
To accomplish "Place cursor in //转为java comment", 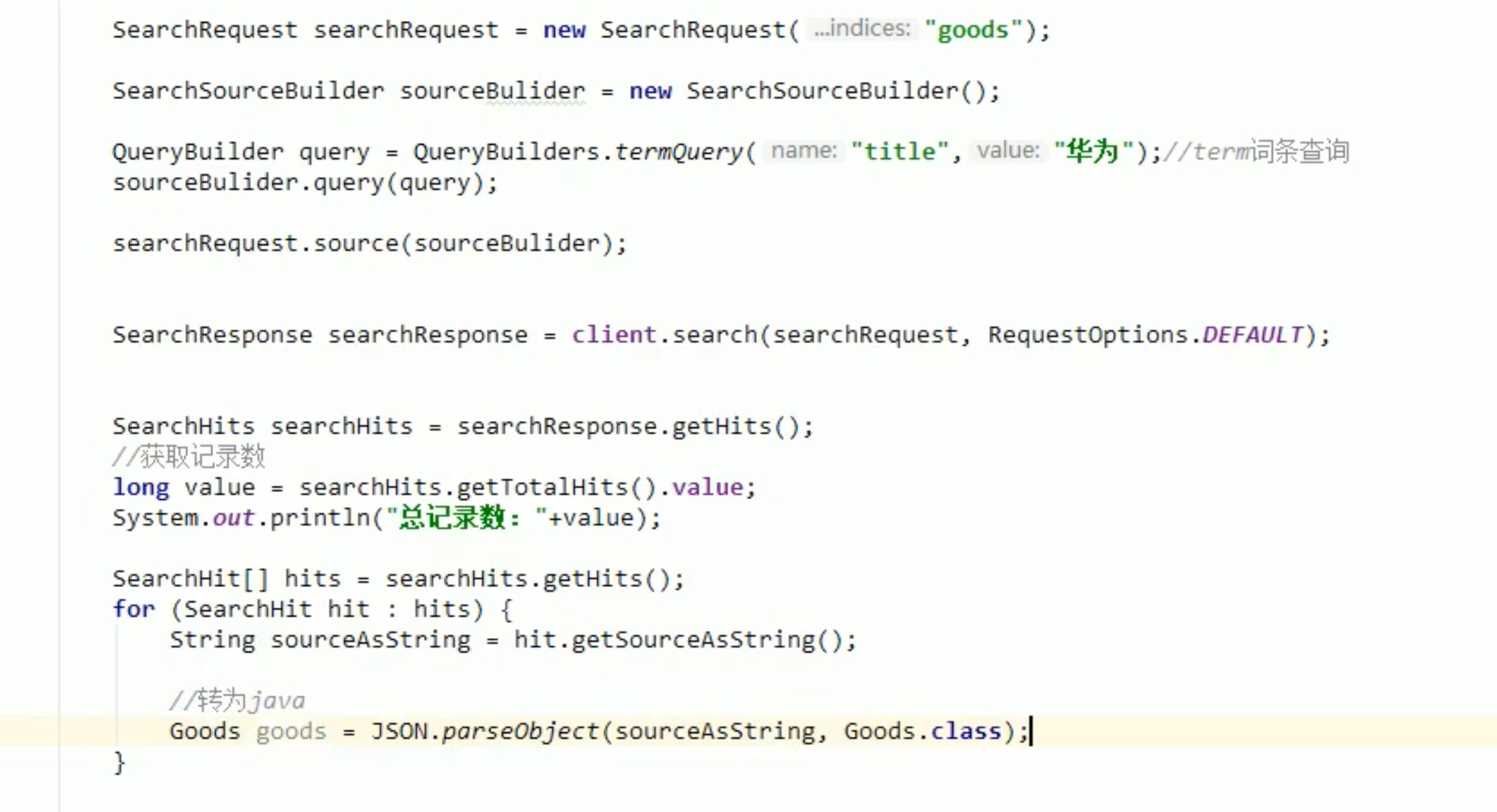I will coord(236,701).
